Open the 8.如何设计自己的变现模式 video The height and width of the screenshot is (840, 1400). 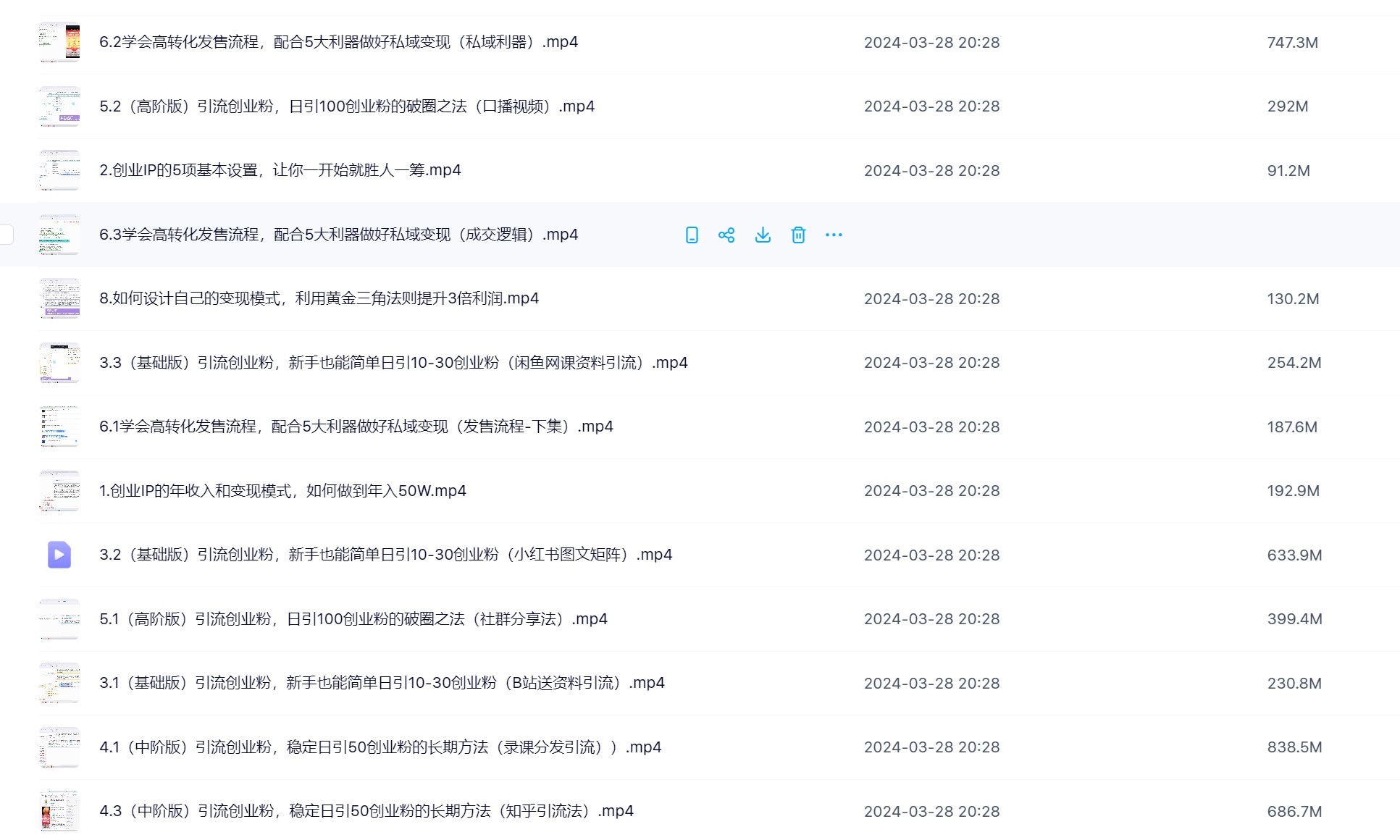(x=319, y=298)
